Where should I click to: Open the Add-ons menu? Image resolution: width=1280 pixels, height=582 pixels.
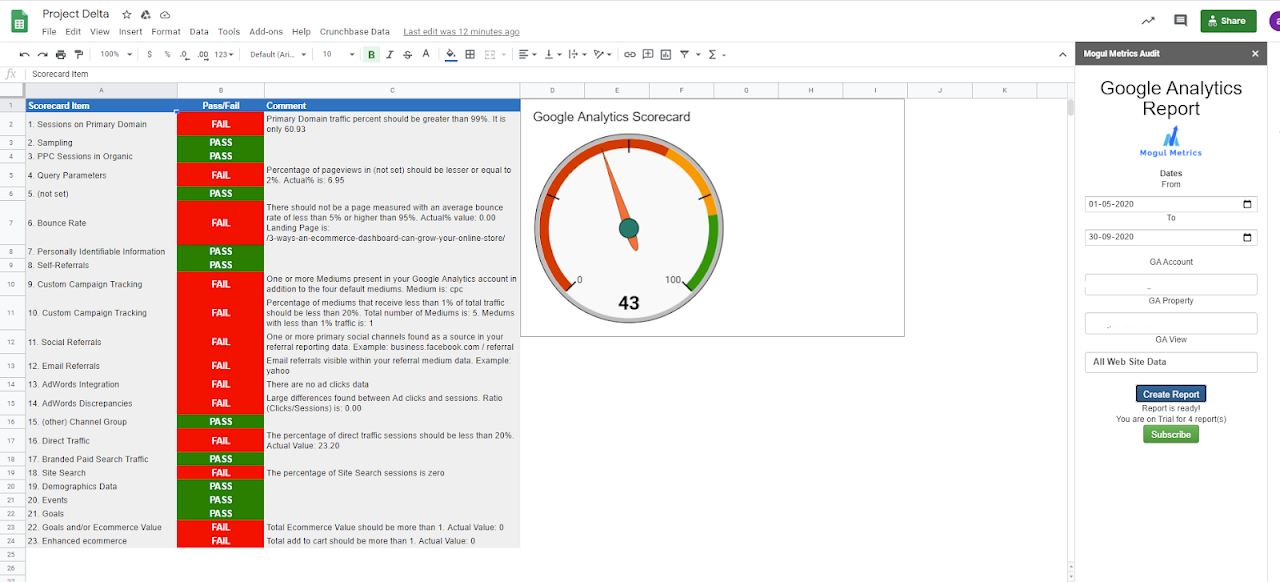click(266, 31)
